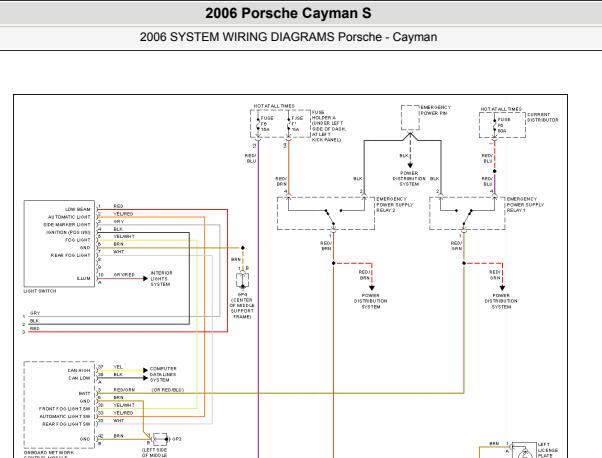Click the "COMPUTER DATA LINES SYSTEM" reference text
This screenshot has height=458, width=602.
pos(163,374)
